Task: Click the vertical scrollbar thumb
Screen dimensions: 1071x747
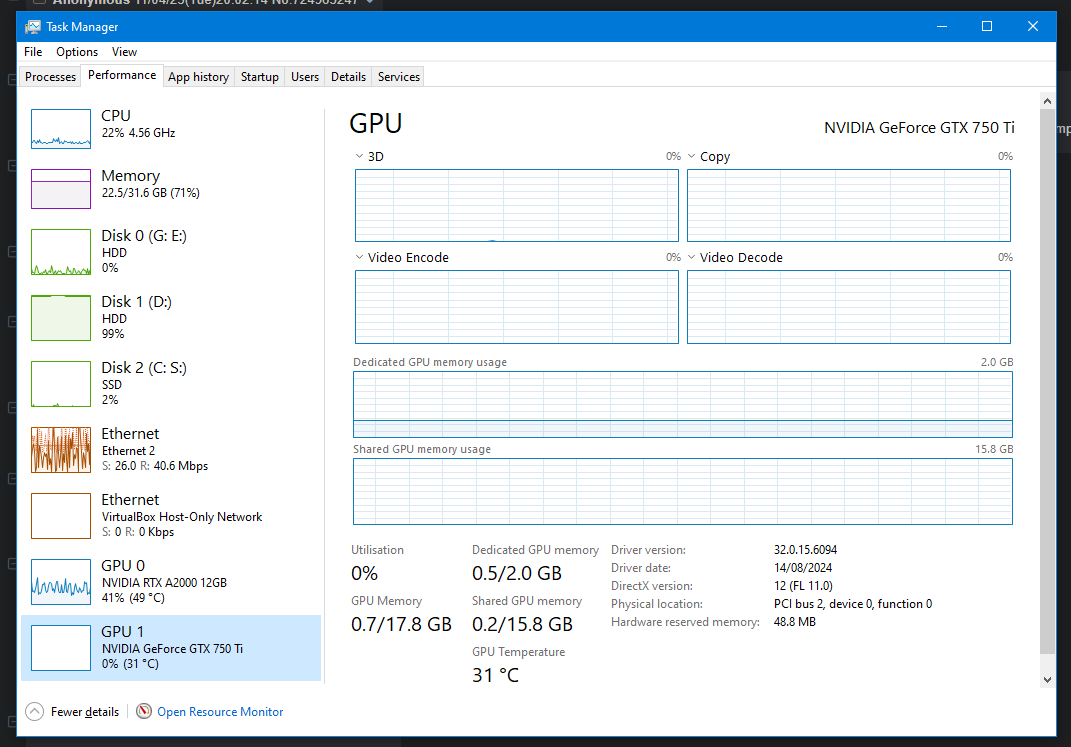Action: click(x=1047, y=380)
